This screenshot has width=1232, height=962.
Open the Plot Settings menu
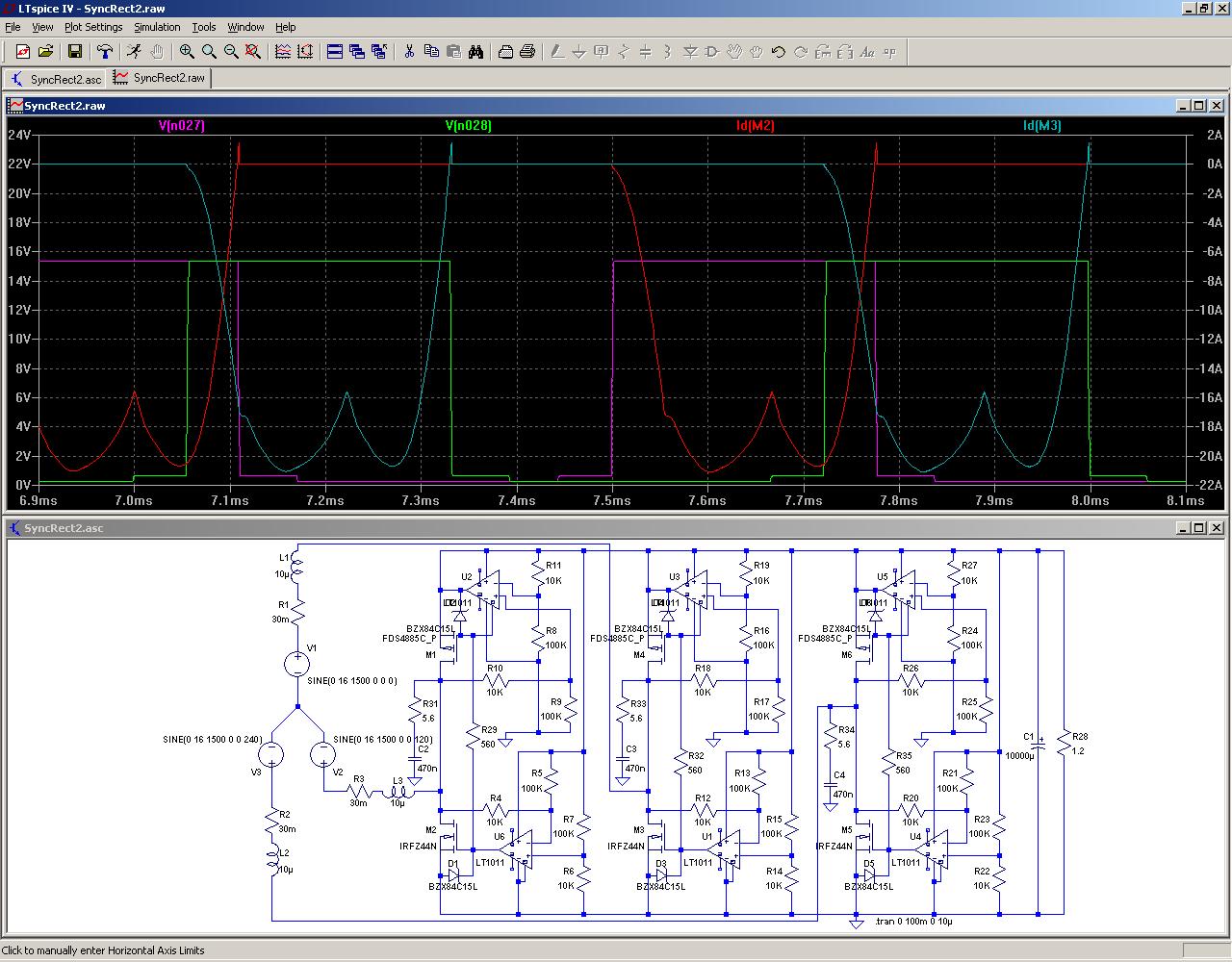point(93,27)
